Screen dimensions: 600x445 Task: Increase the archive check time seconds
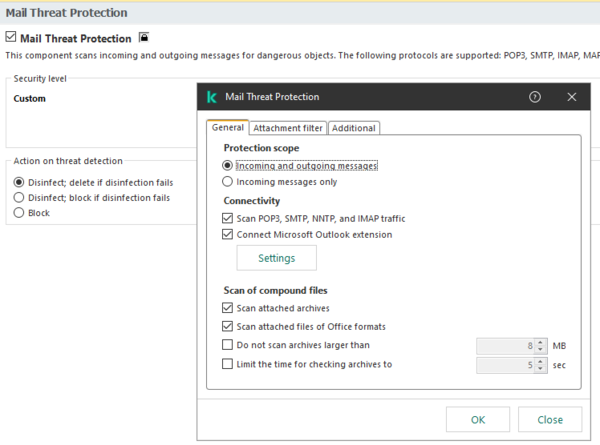click(541, 360)
